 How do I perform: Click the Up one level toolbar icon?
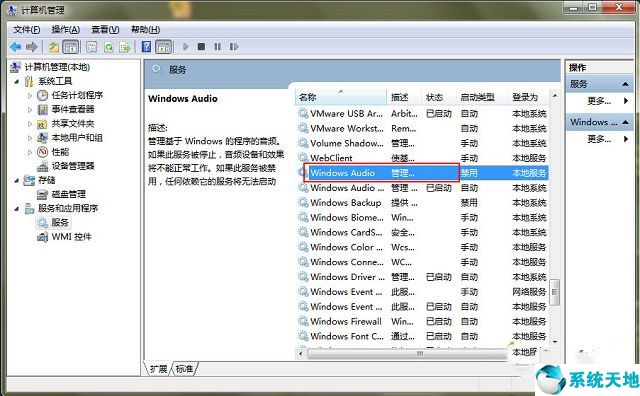pos(54,47)
